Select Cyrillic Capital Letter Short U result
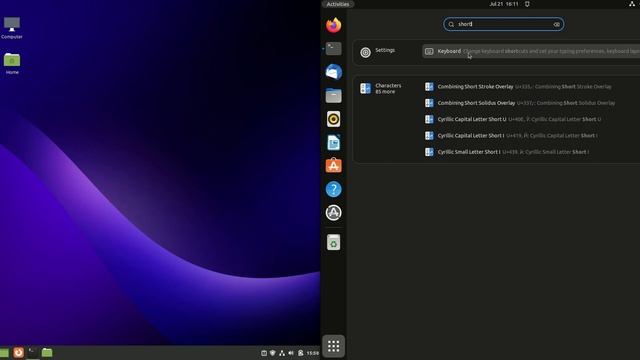 tap(513, 119)
